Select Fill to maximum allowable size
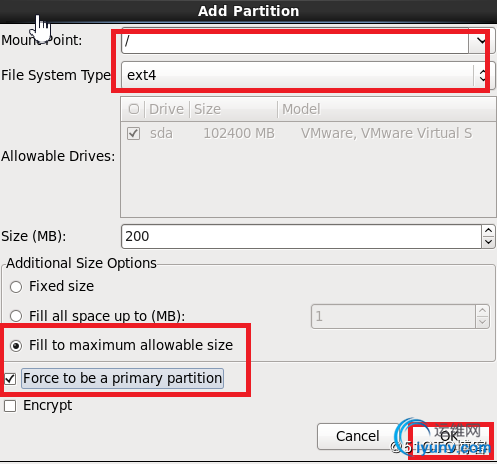The image size is (497, 464). pos(16,346)
